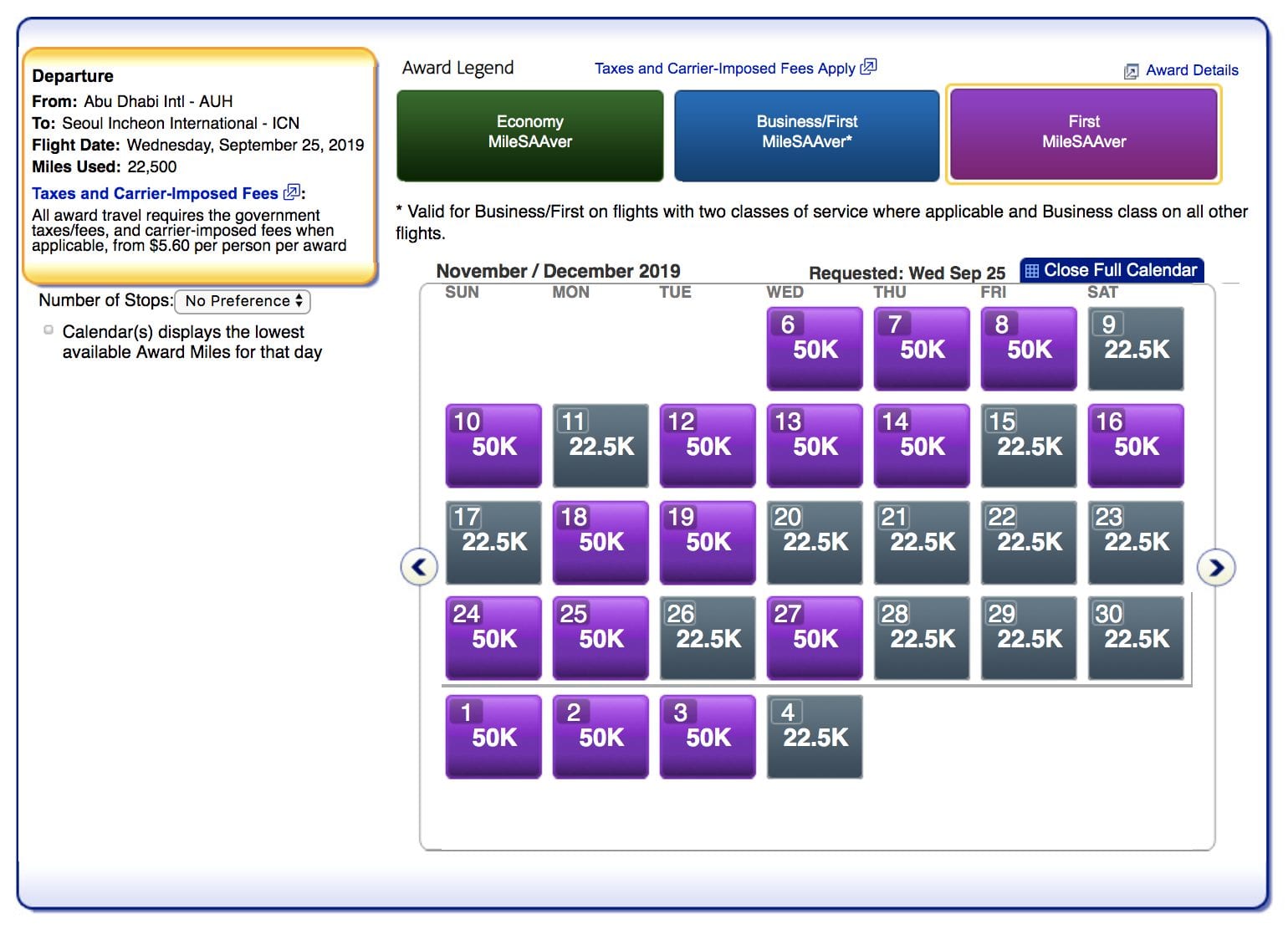The height and width of the screenshot is (925, 1288).
Task: Choose December 4 at 22.5K miles
Action: click(x=814, y=736)
